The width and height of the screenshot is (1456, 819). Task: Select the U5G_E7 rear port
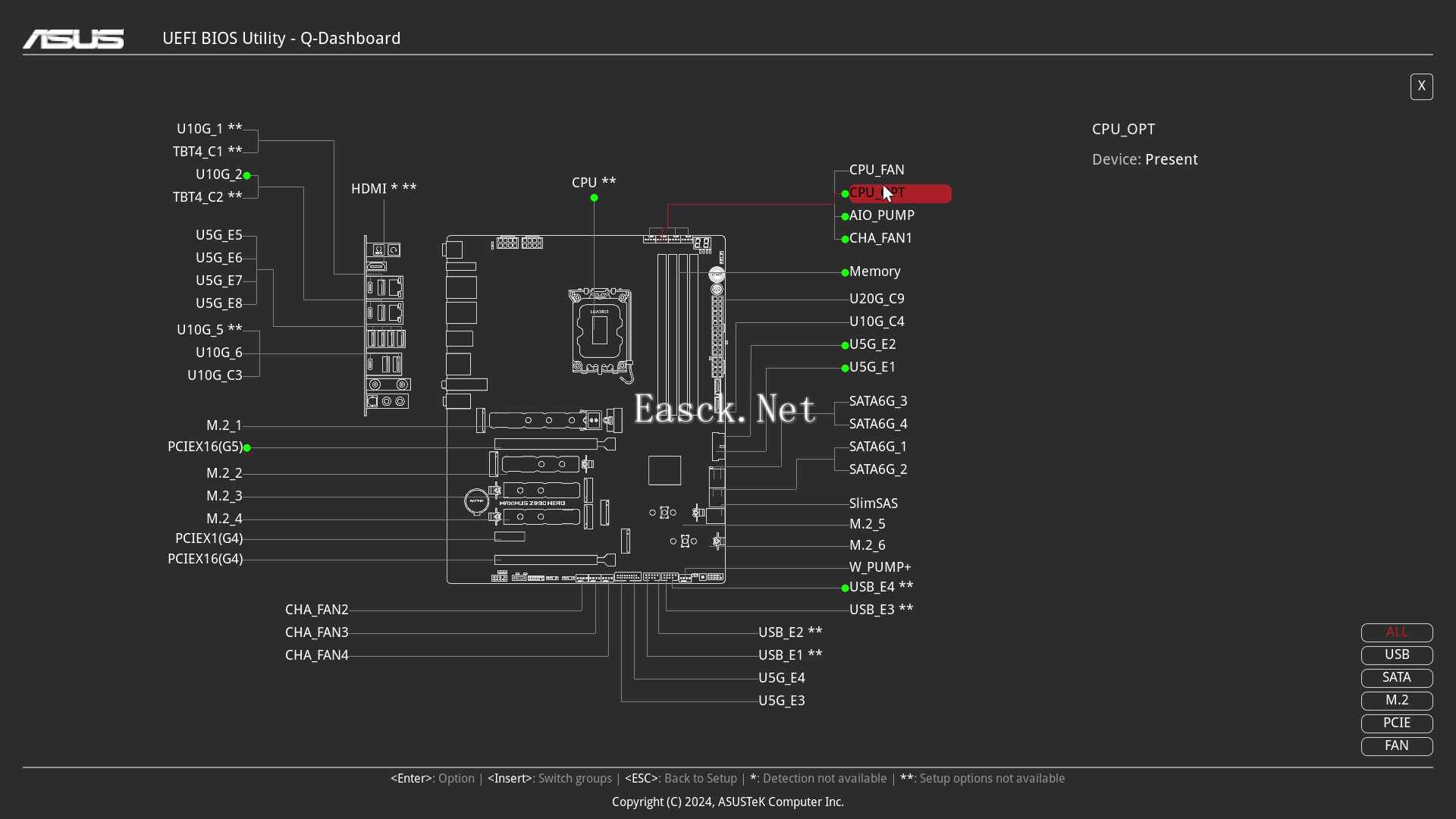[219, 281]
